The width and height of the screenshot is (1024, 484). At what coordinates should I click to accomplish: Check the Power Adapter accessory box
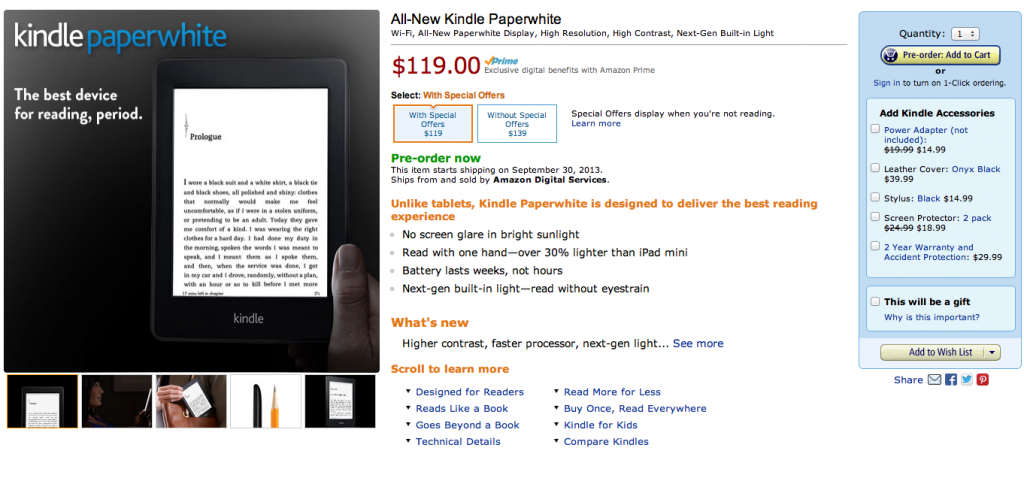[x=876, y=129]
